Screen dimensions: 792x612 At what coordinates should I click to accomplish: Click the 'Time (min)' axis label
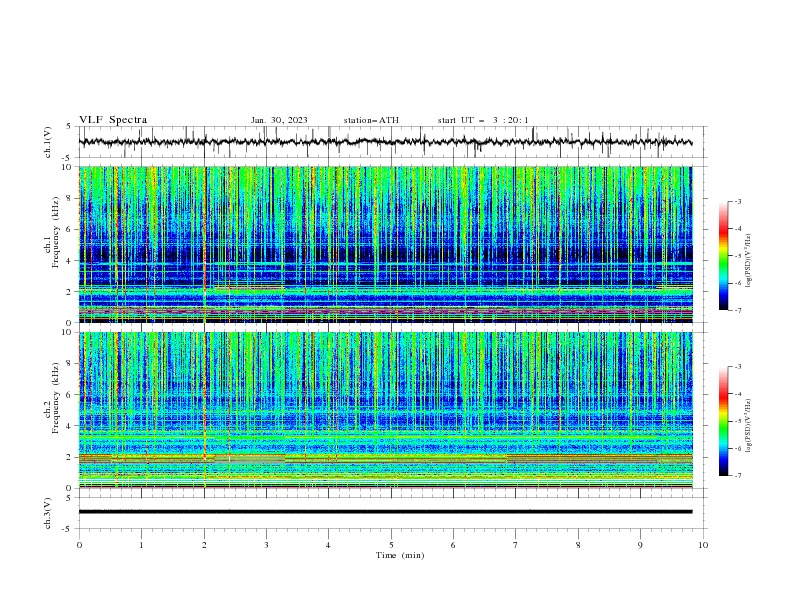tap(400, 555)
